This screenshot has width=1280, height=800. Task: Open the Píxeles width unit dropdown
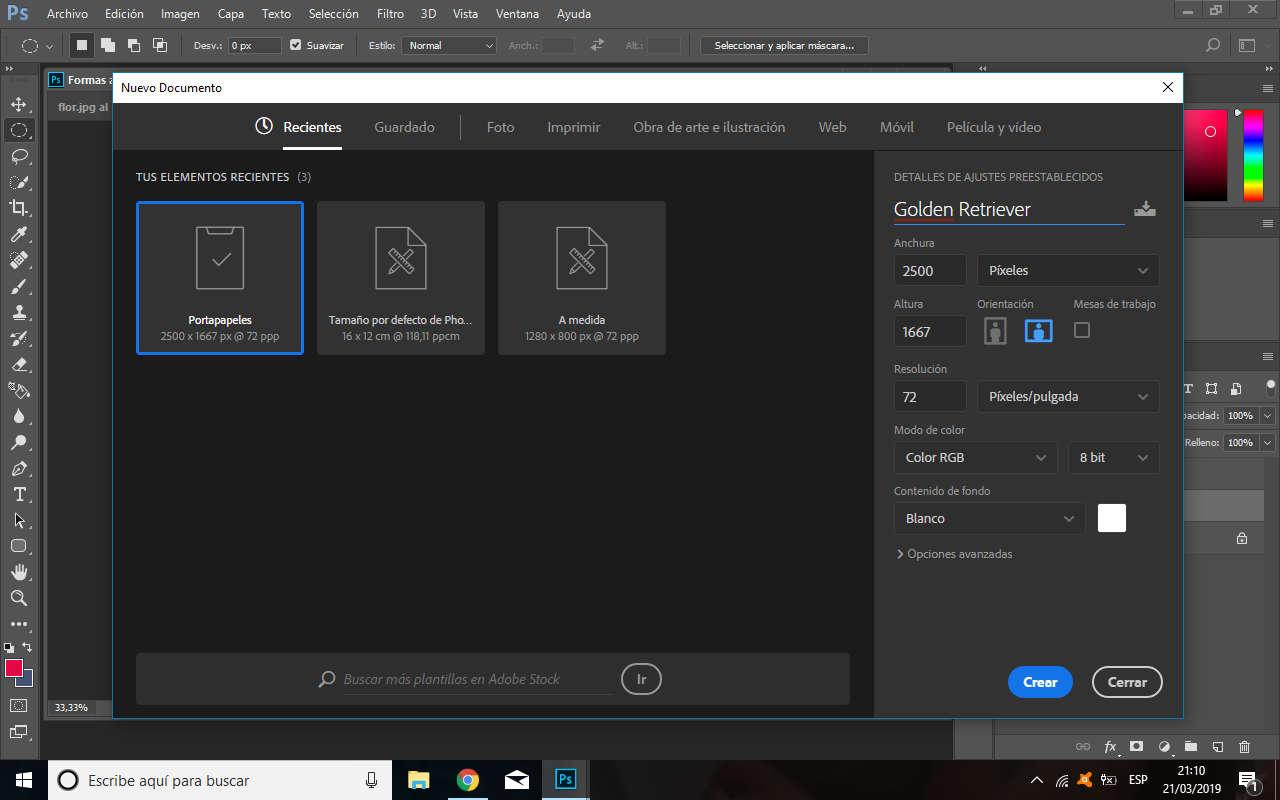click(x=1068, y=270)
